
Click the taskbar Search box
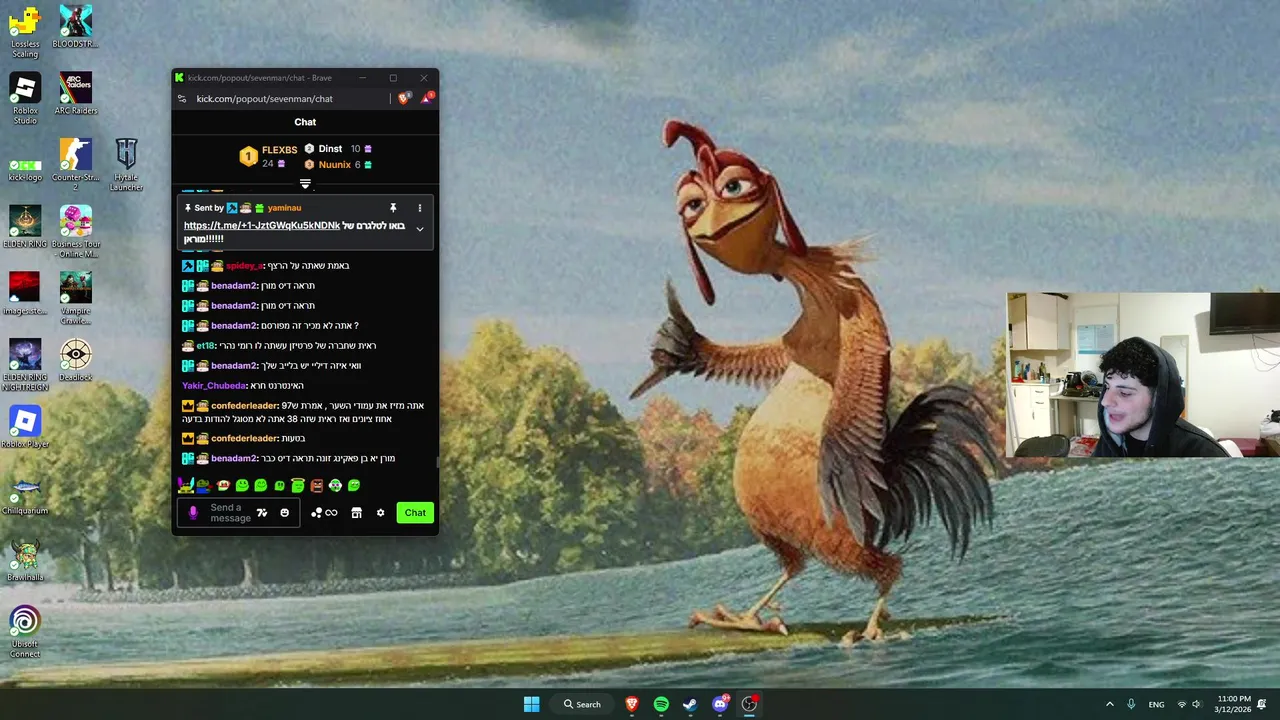pyautogui.click(x=582, y=704)
